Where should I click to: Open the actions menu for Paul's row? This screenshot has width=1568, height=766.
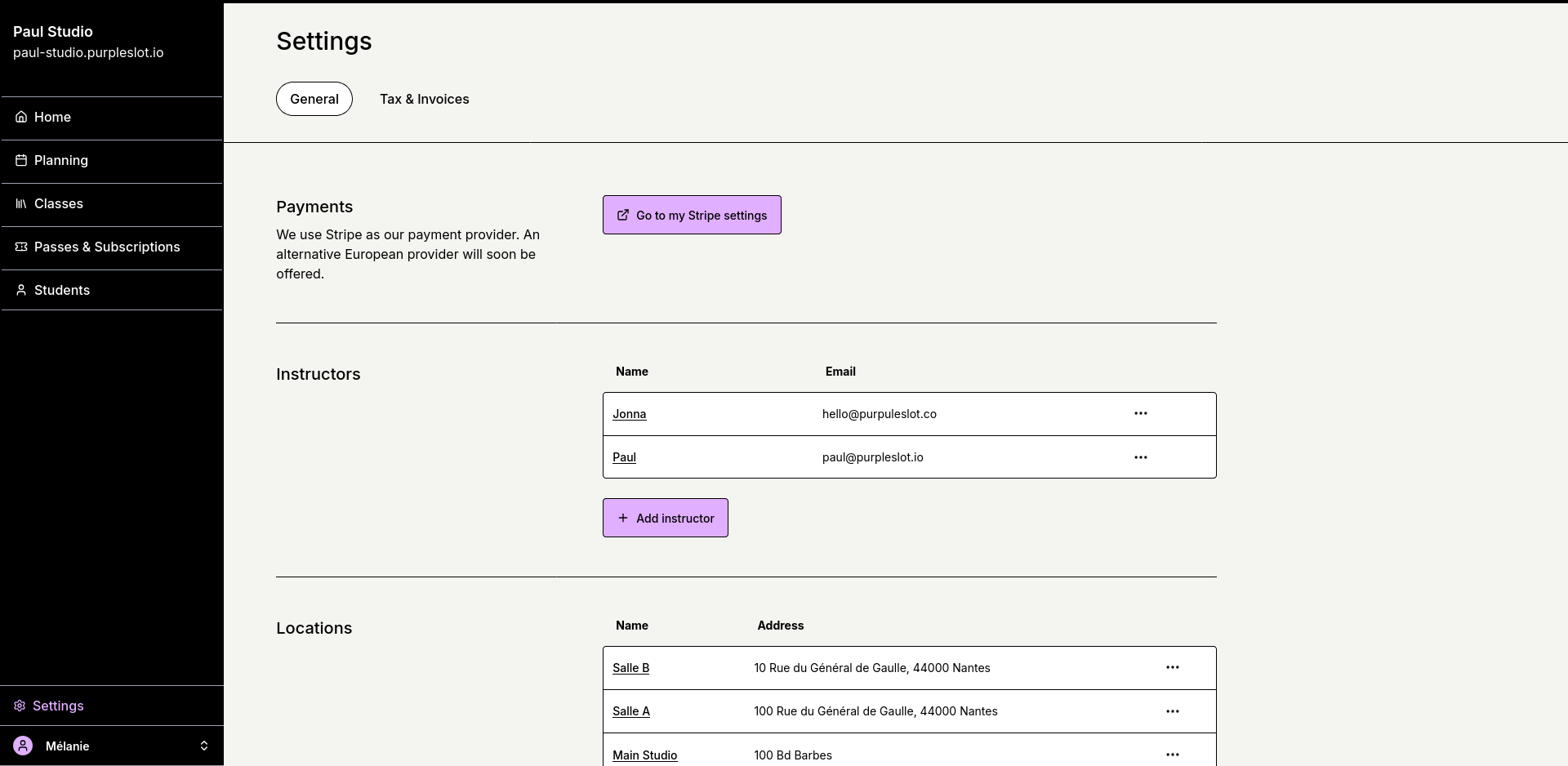tap(1141, 456)
